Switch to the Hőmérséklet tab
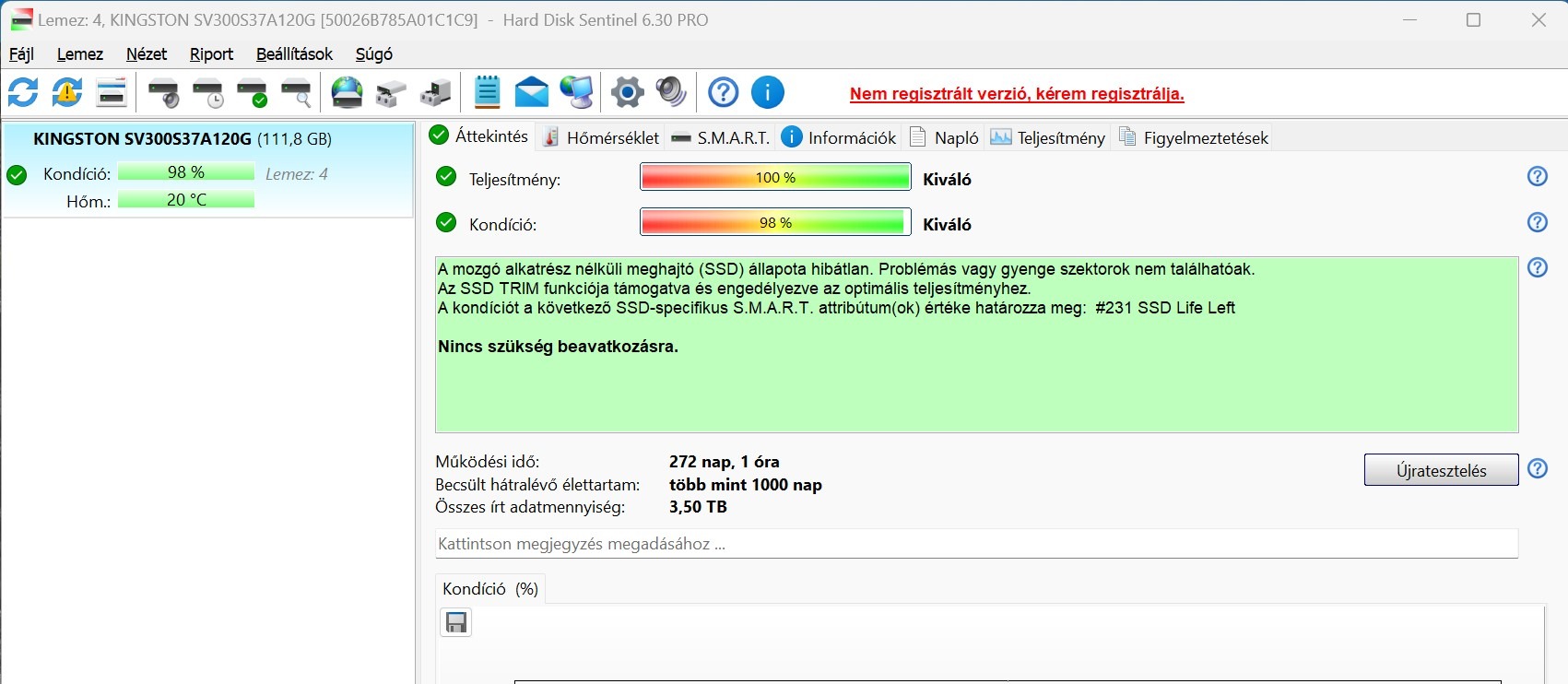1568x684 pixels. coord(601,137)
